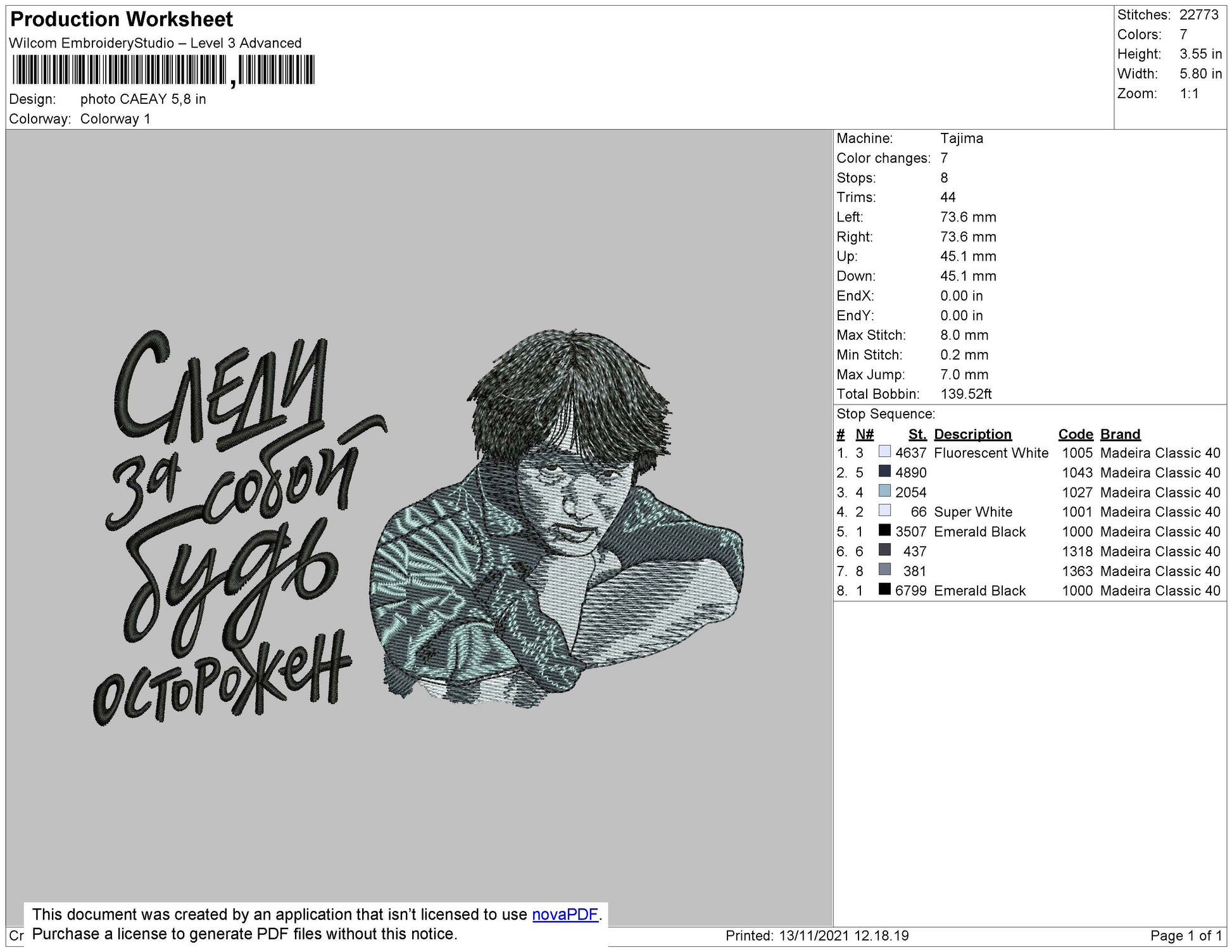Click the Width value 5.80 in

[x=1201, y=73]
